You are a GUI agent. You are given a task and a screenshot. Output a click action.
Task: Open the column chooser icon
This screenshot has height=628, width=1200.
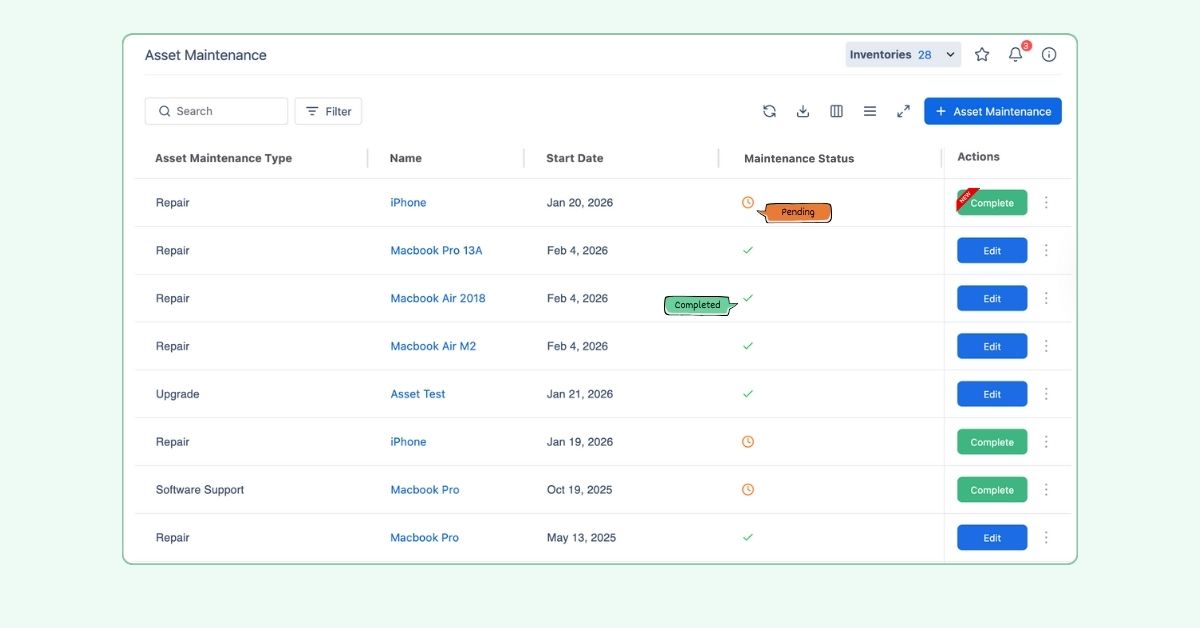coord(837,111)
